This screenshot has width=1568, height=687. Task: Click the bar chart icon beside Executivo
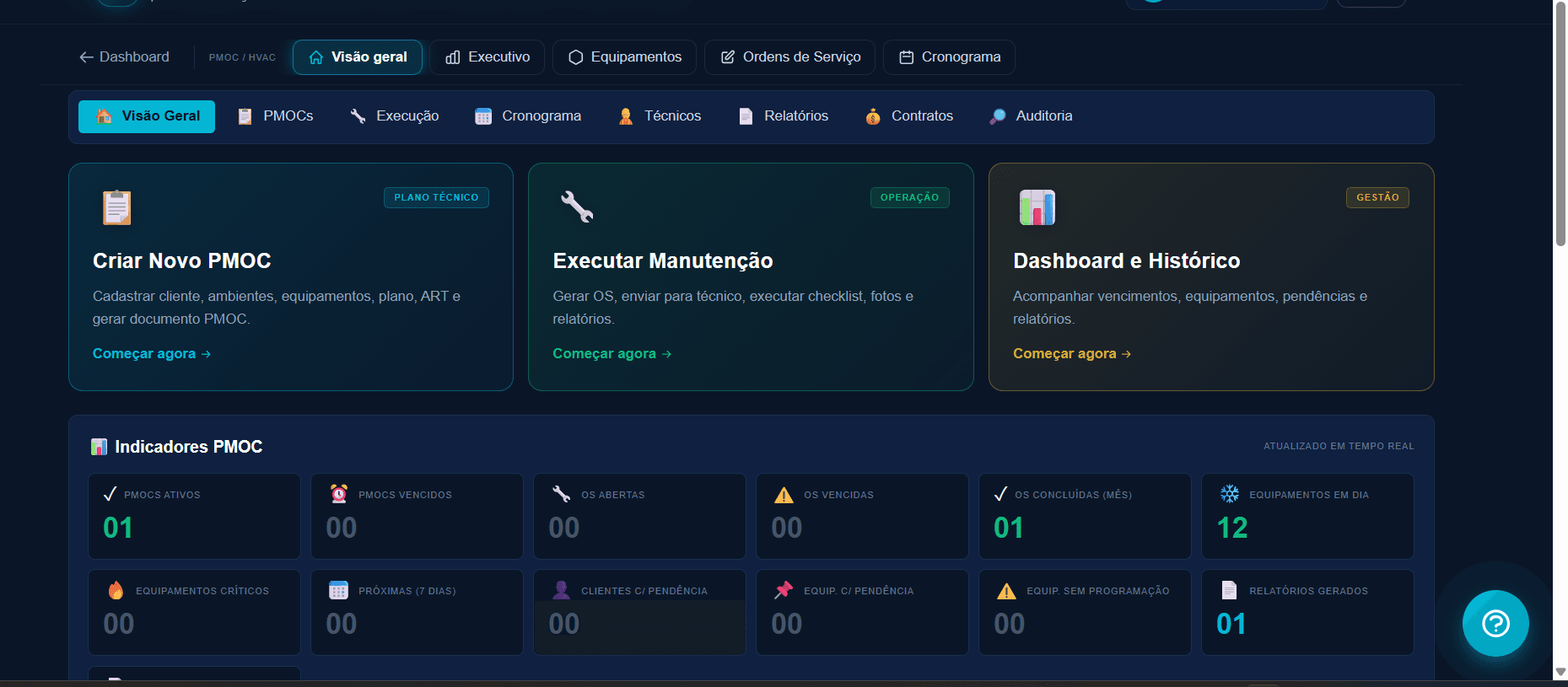pos(453,57)
